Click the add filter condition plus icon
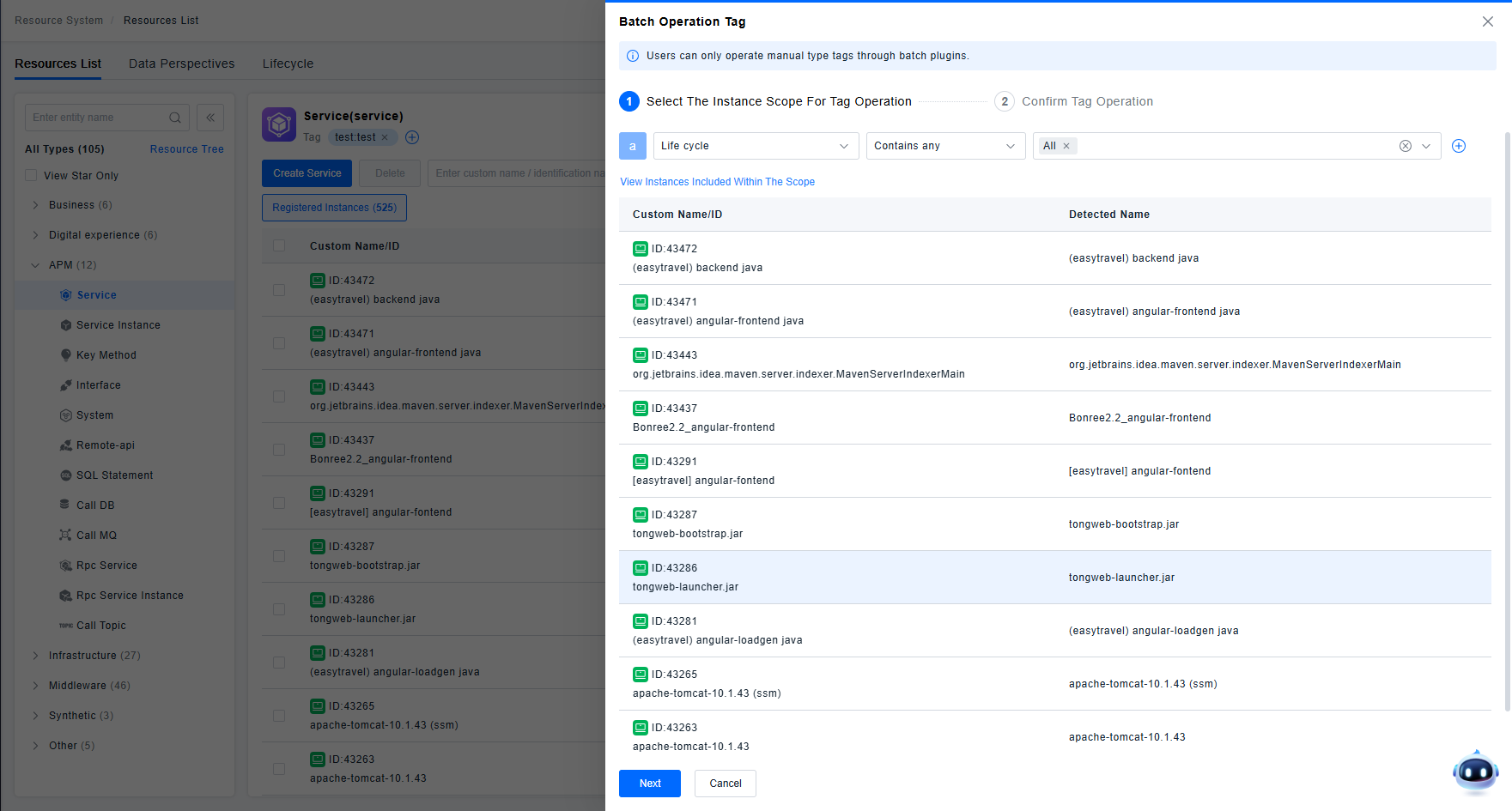Image resolution: width=1512 pixels, height=811 pixels. 1458,146
